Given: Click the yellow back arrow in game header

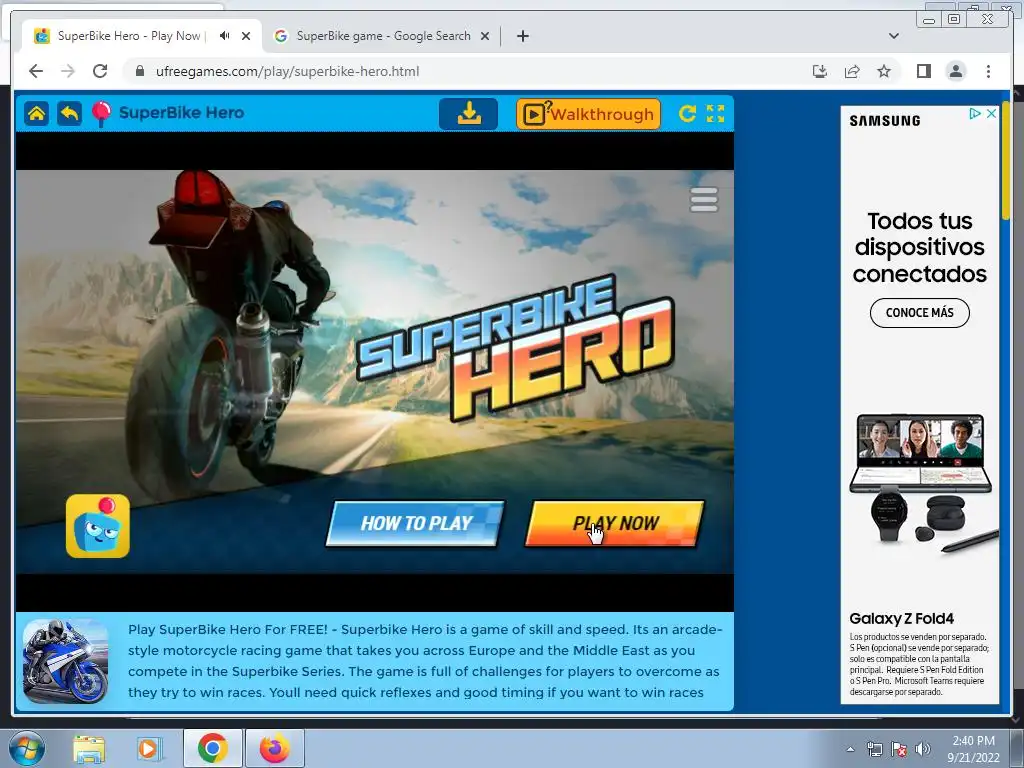Looking at the screenshot, I should click(x=69, y=114).
